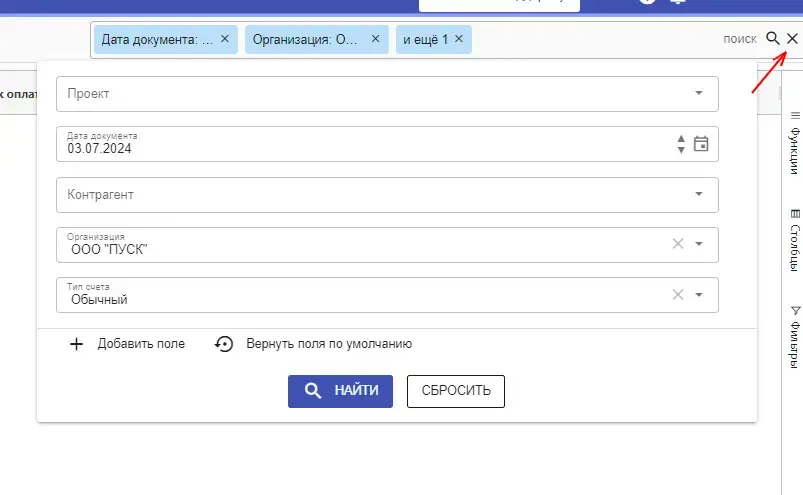
Task: Decrease the document date with down arrow
Action: (681, 149)
